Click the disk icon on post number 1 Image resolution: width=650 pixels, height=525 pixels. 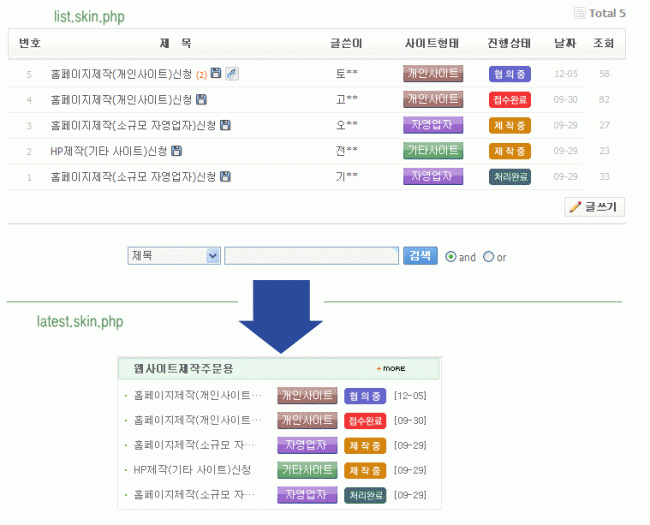tap(225, 177)
